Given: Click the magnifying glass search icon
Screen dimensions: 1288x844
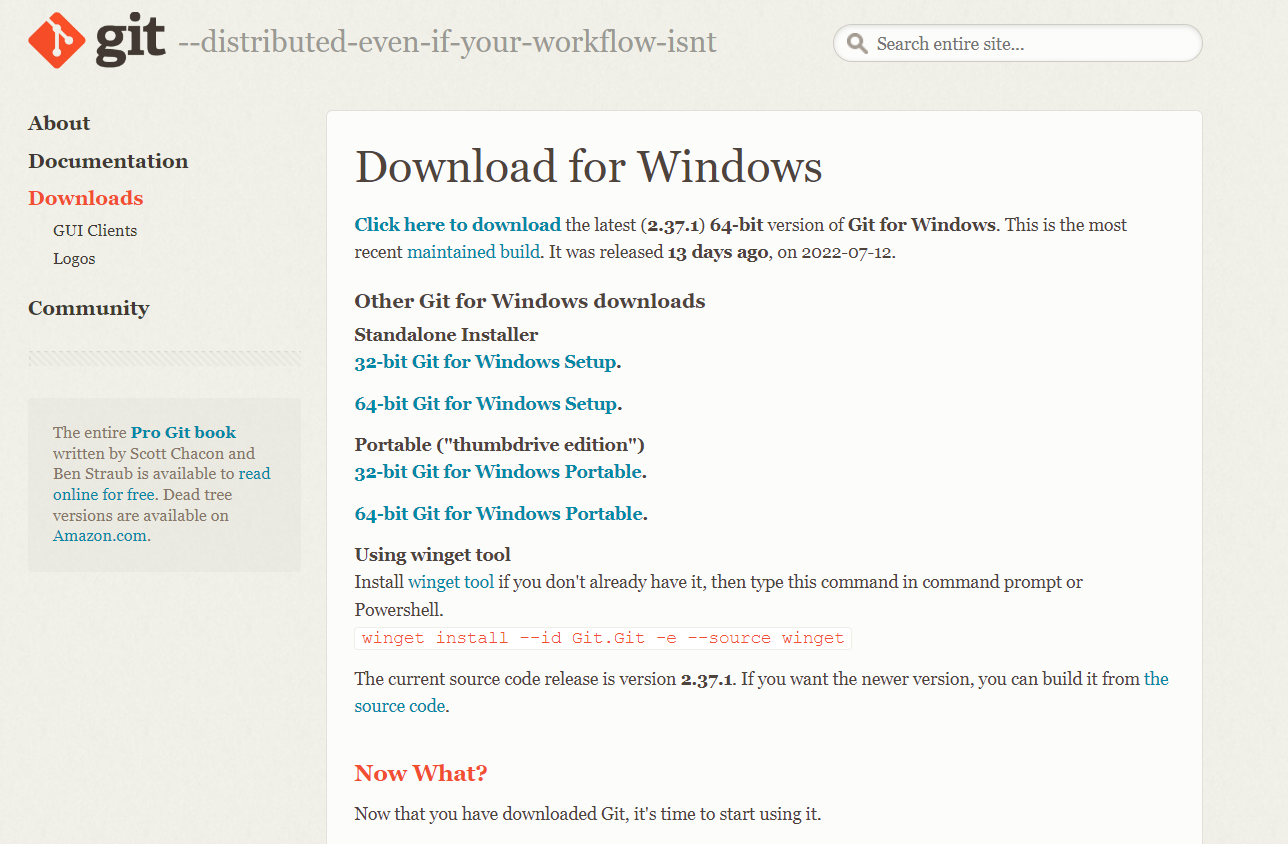Looking at the screenshot, I should [x=857, y=43].
